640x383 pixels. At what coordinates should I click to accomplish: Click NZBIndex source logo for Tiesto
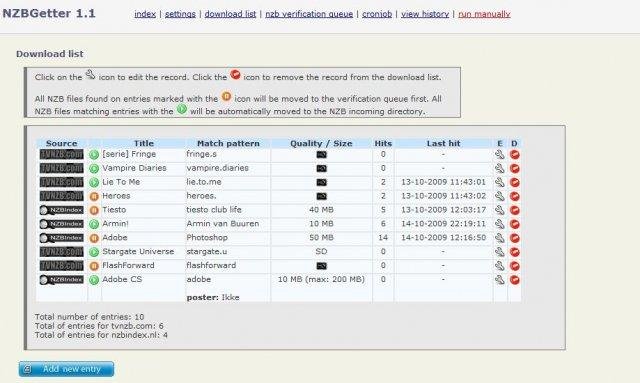(62, 210)
